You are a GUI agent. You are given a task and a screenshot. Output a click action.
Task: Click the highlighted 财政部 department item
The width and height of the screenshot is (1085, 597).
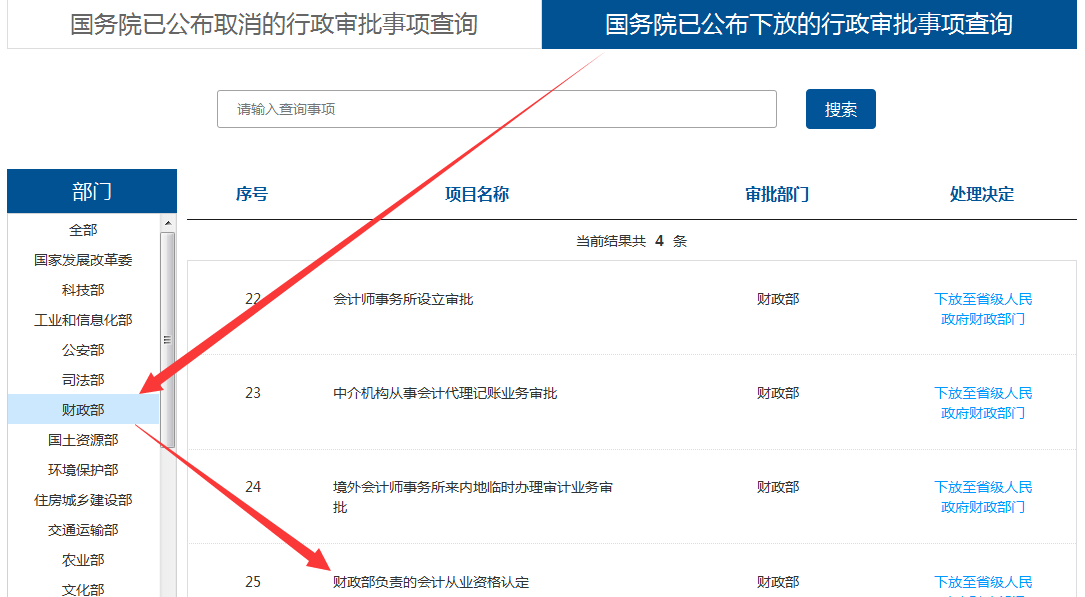click(83, 410)
